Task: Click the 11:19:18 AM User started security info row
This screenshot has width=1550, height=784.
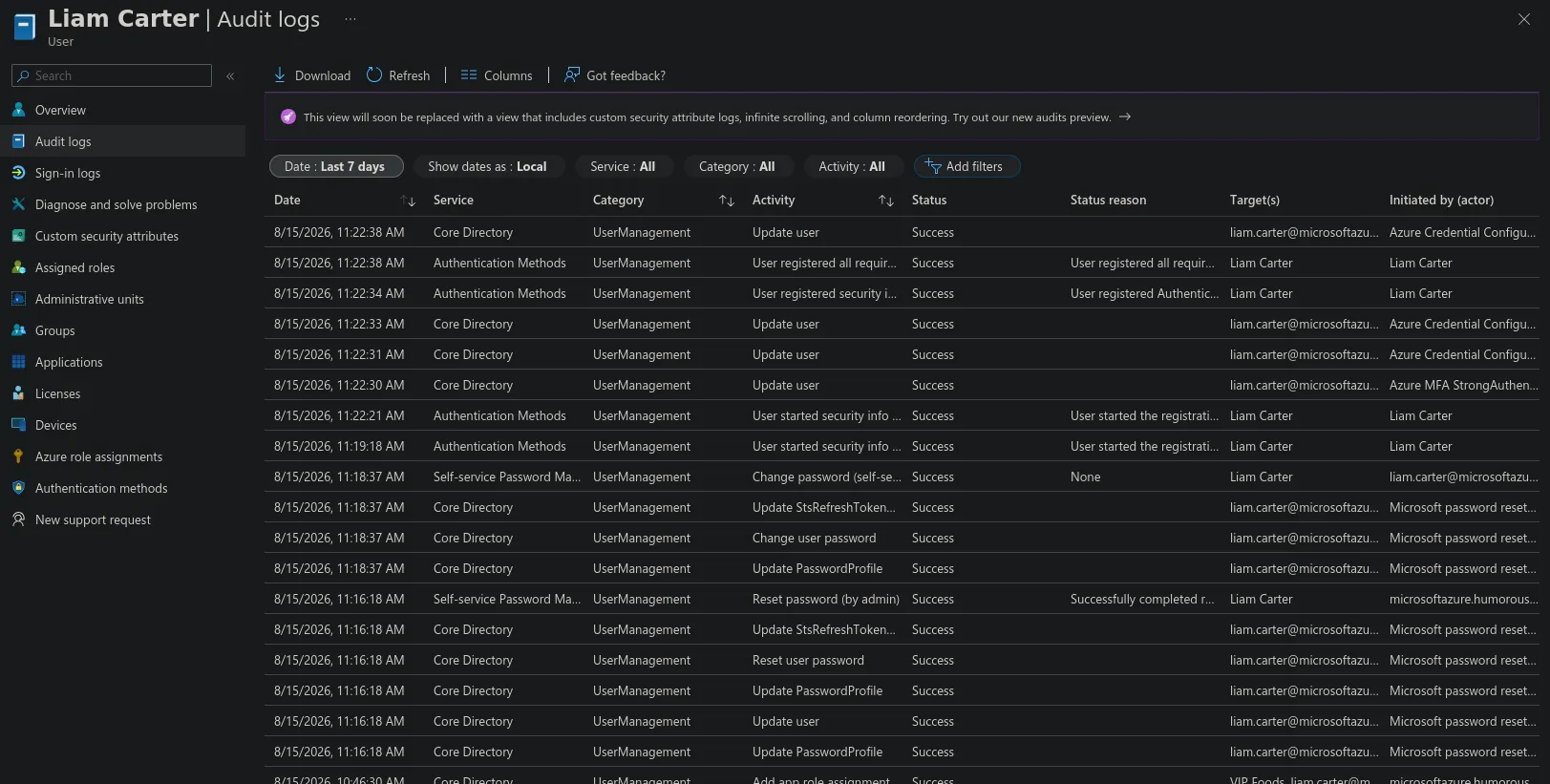Action: pos(902,446)
